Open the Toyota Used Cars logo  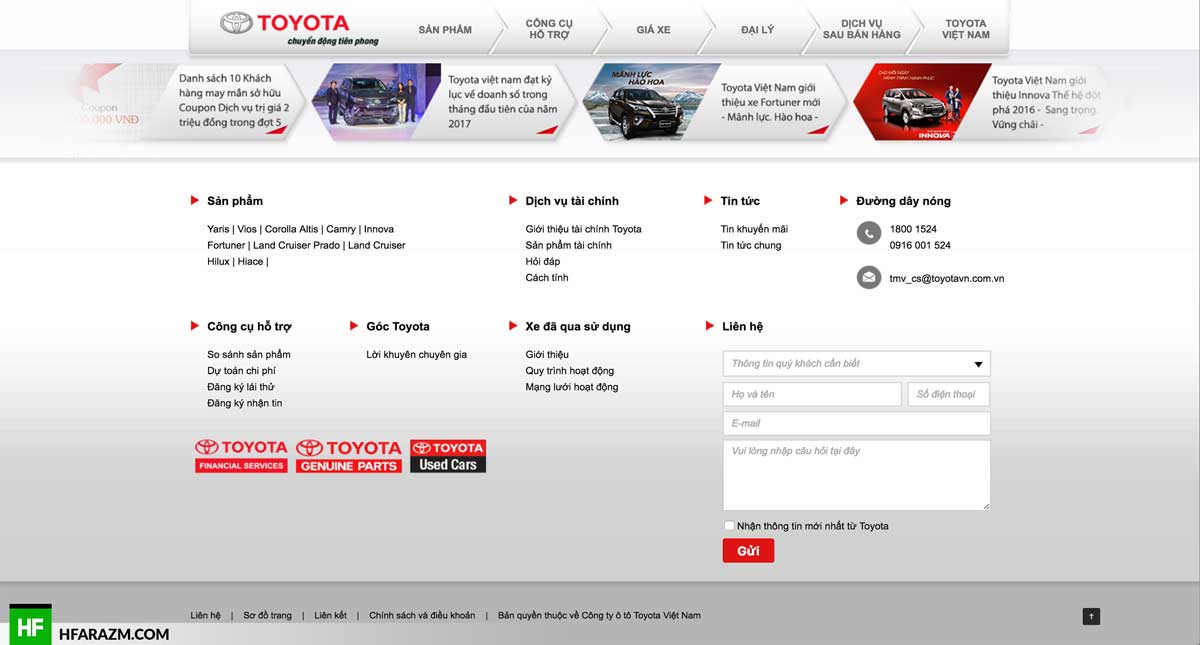[x=448, y=456]
